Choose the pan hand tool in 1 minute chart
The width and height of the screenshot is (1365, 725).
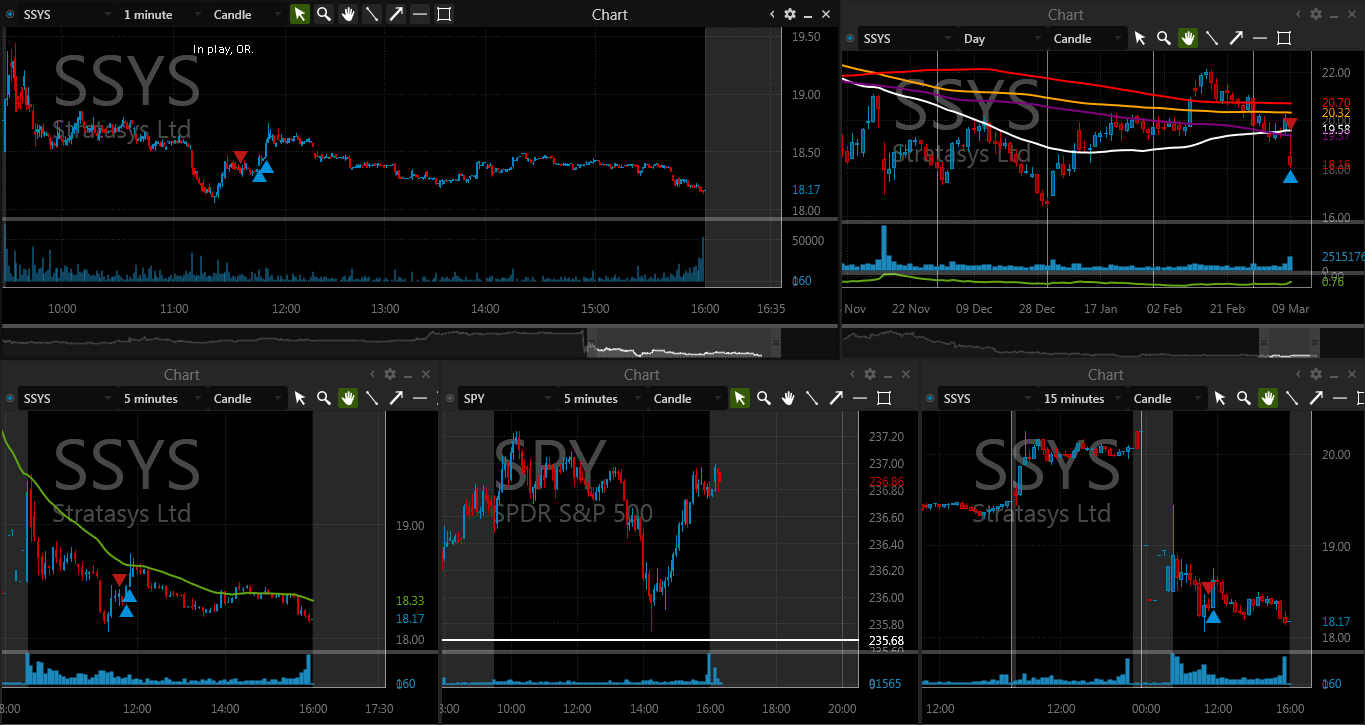point(348,14)
